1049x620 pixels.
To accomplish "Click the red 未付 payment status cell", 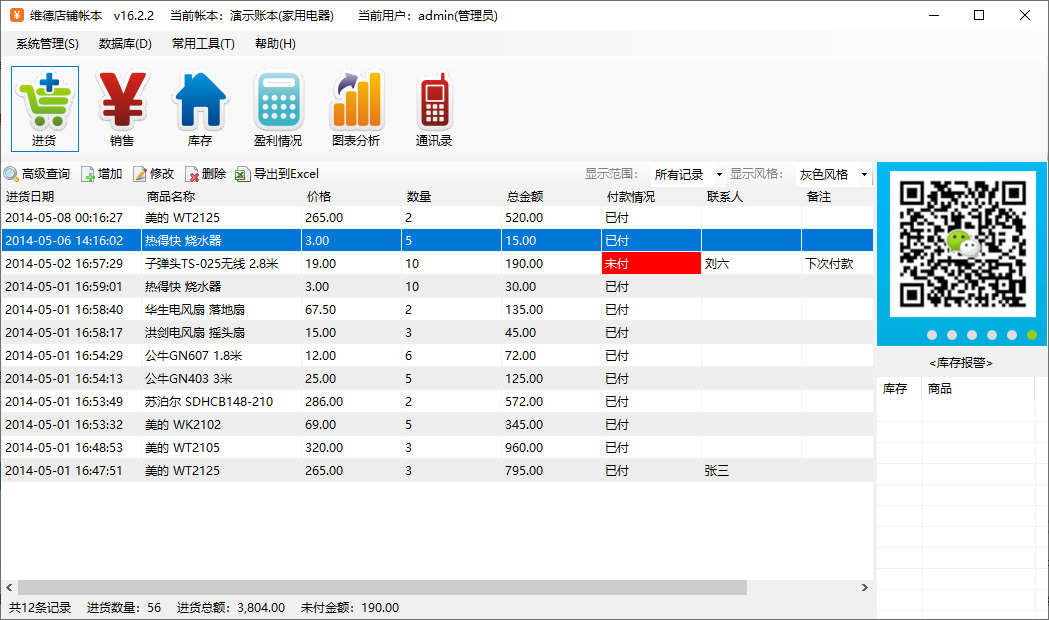I will (x=651, y=264).
